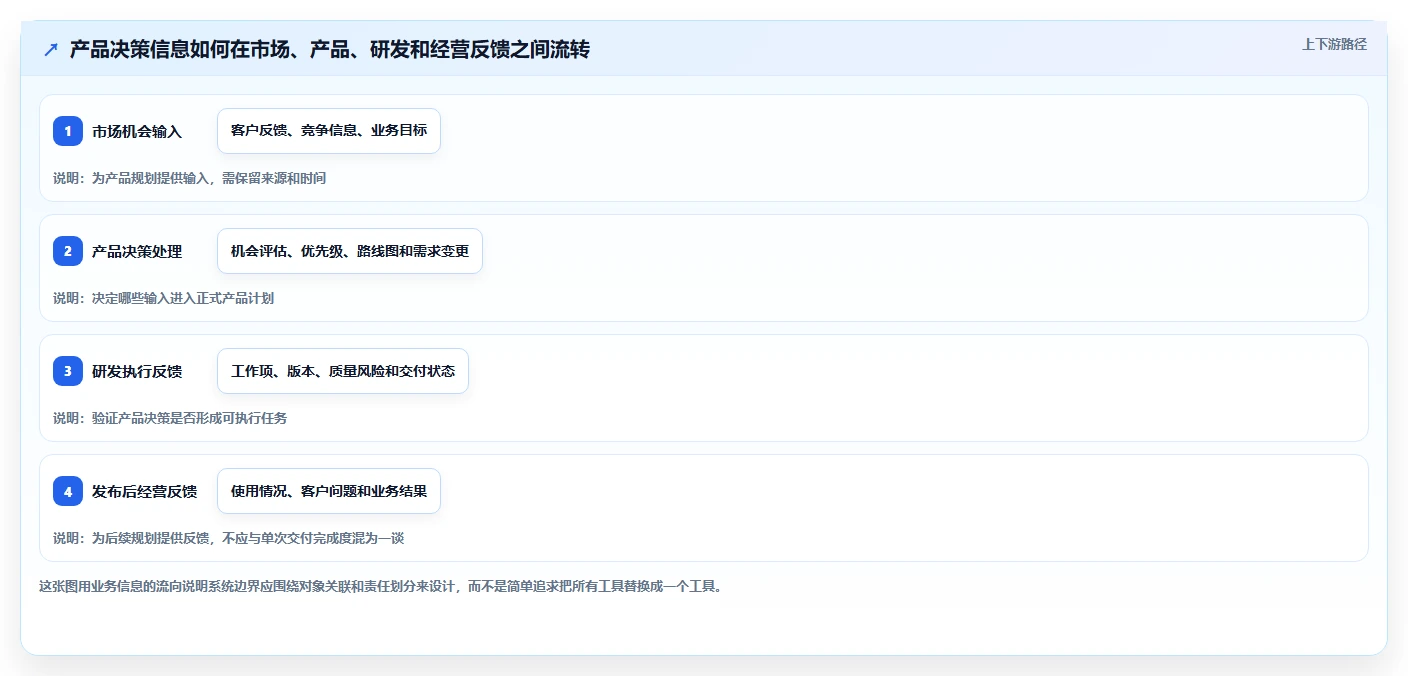This screenshot has width=1408, height=676.
Task: Click the 上下游路径 label
Action: 1334,44
